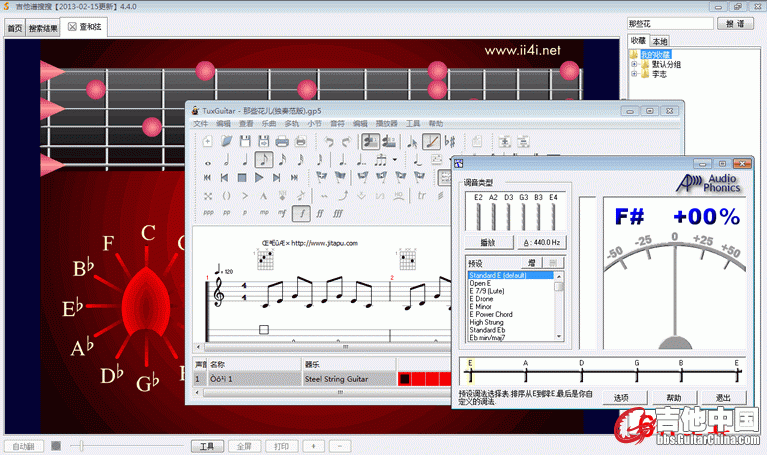Click the tuplet division icon
This screenshot has height=455, width=767.
[x=380, y=160]
